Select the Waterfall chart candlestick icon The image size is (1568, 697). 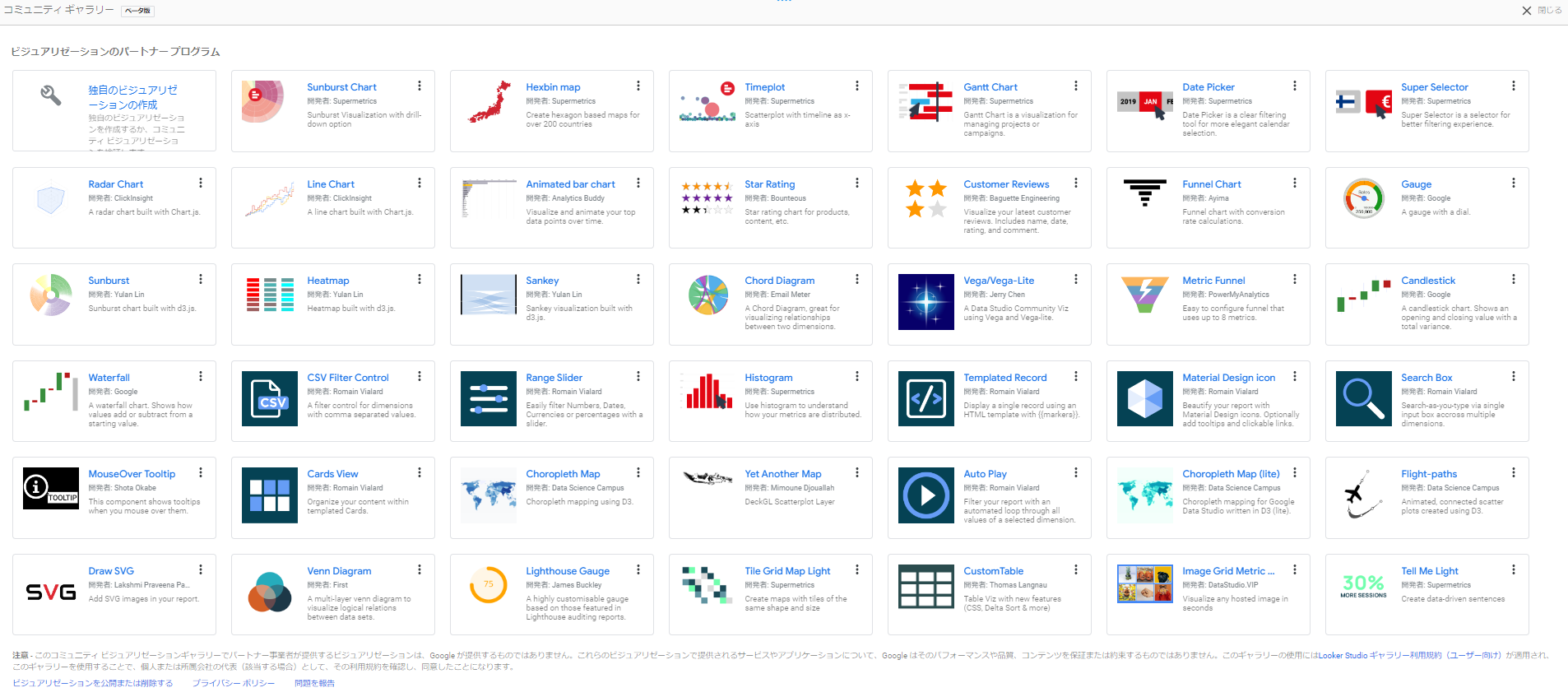pos(51,392)
